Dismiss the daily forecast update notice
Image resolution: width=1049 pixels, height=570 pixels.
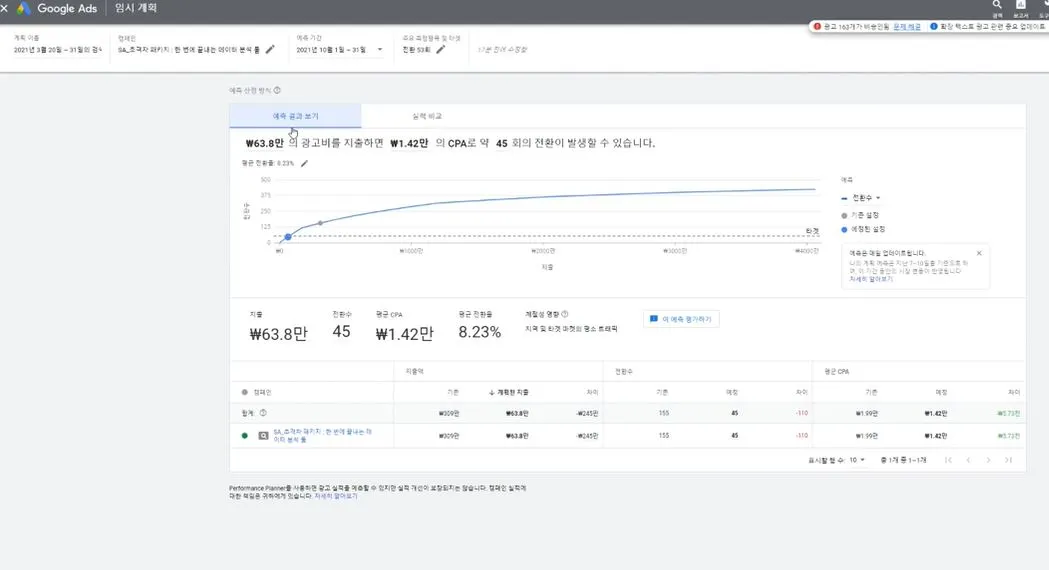click(979, 254)
